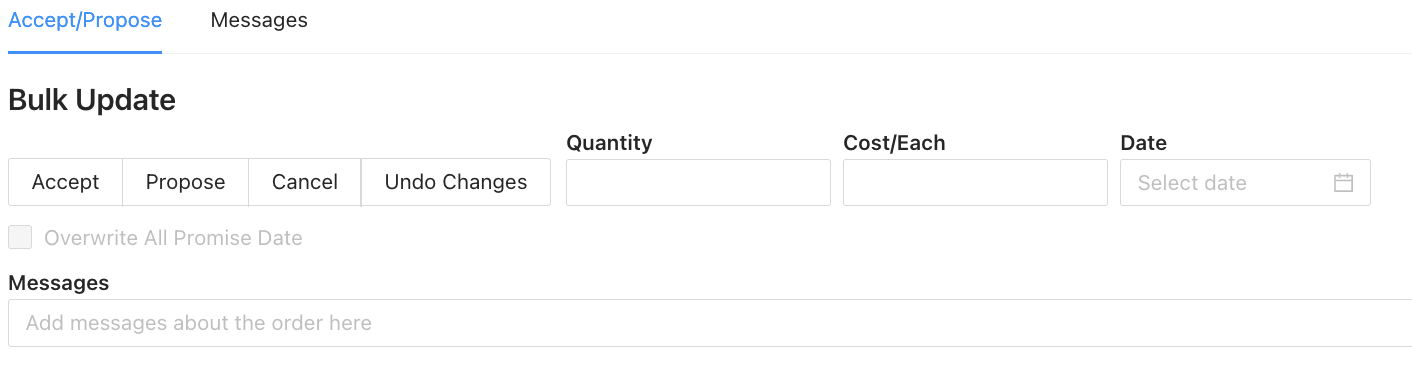
Task: Select the Accept/Propose tab
Action: coord(85,20)
